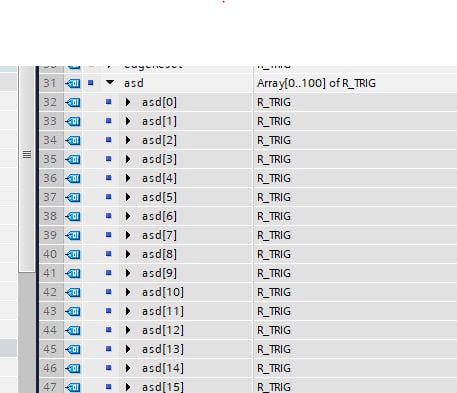This screenshot has width=457, height=393.
Task: Expand the asd[3] element
Action: [128, 159]
